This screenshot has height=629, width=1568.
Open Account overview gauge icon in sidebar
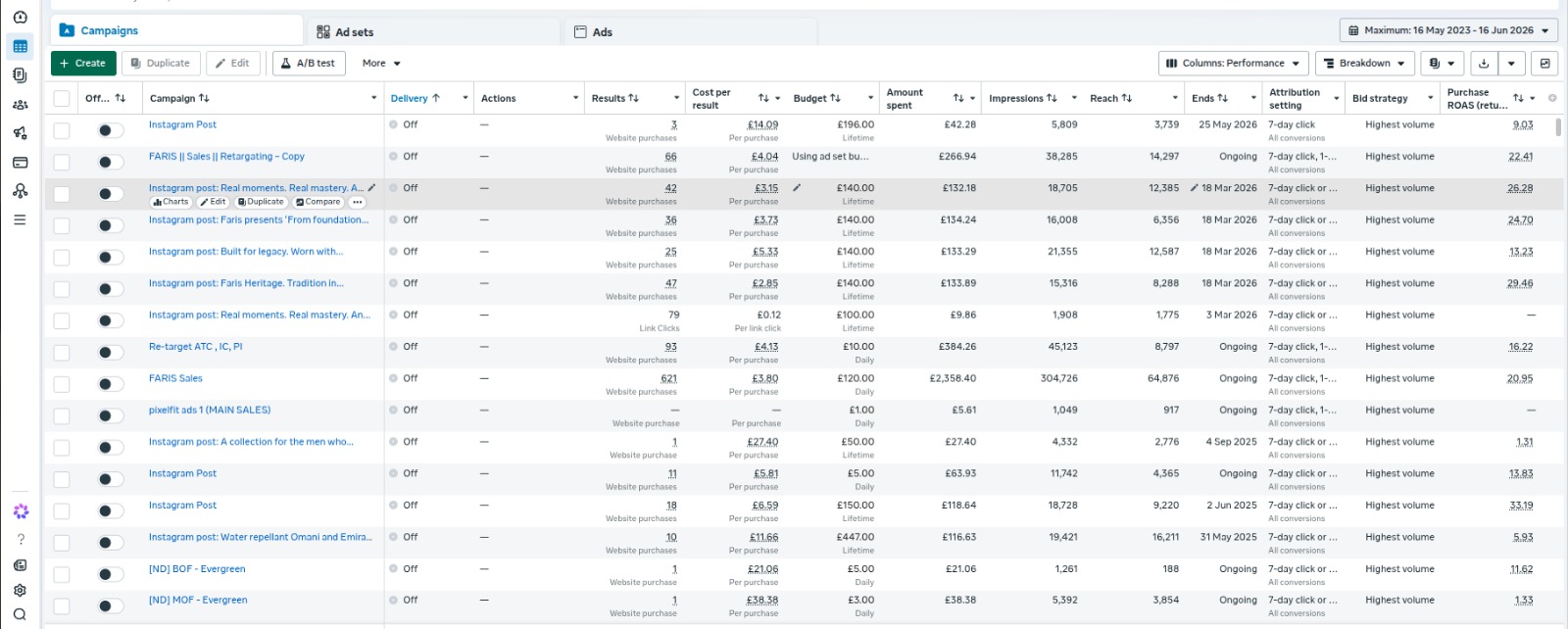coord(20,17)
